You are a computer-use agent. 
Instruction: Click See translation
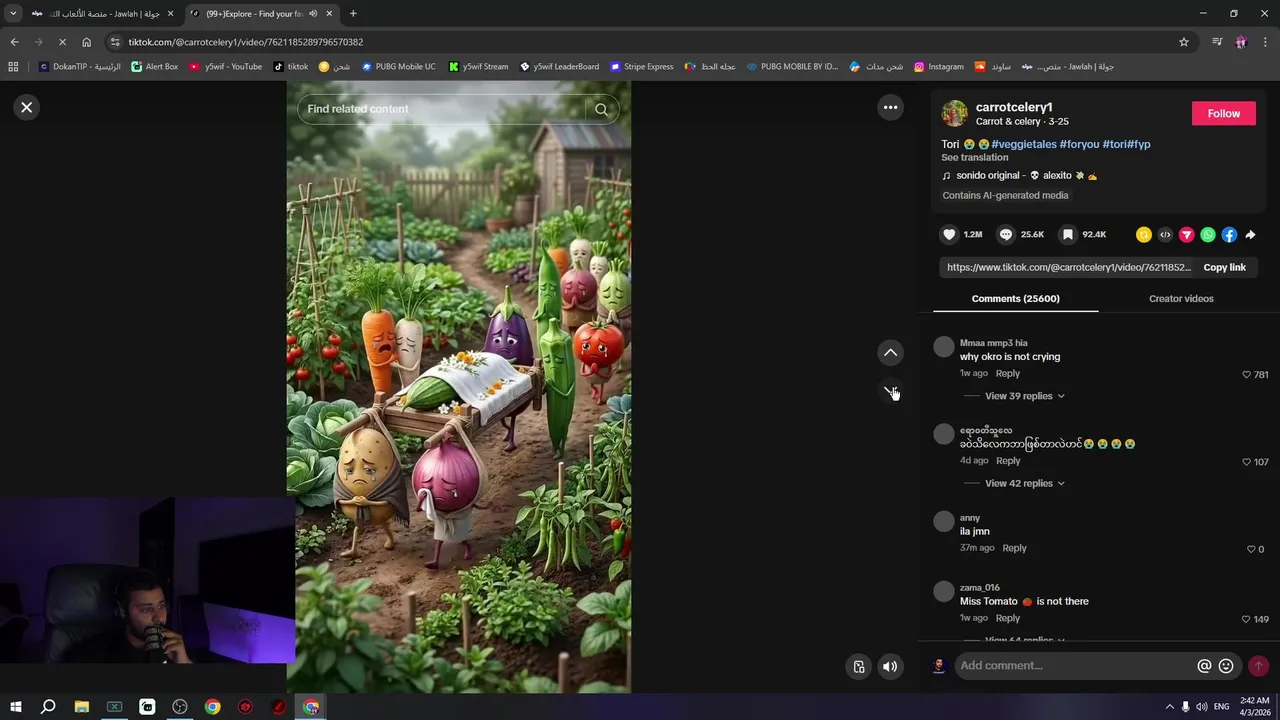point(974,157)
